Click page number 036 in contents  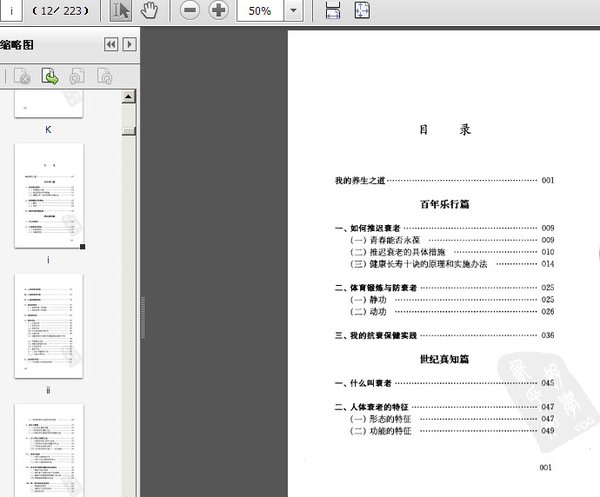point(548,335)
